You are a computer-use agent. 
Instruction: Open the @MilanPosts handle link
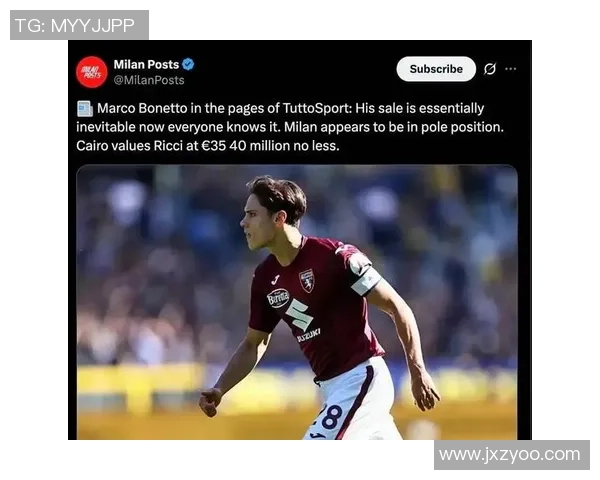pos(149,80)
